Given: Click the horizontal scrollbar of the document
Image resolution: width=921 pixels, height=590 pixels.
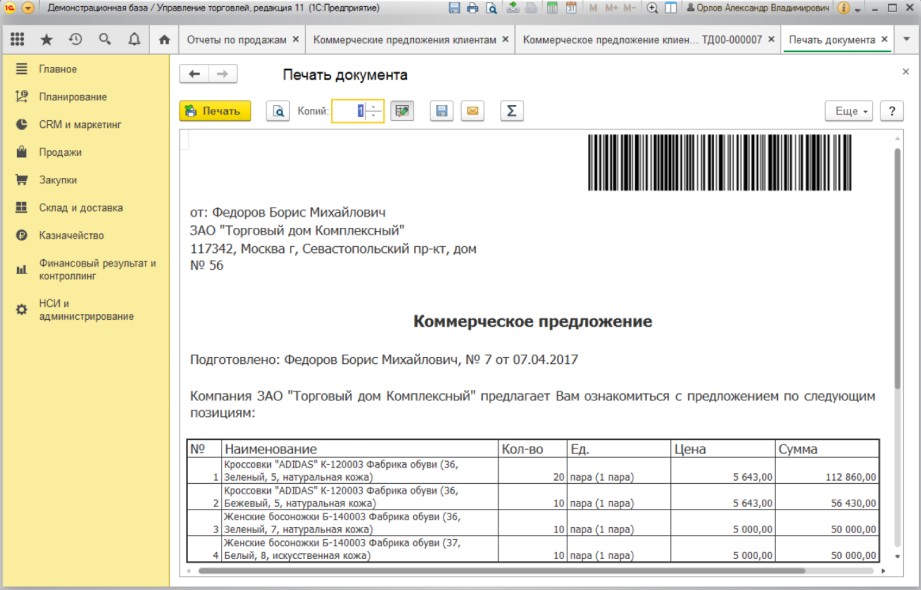Looking at the screenshot, I should (502, 570).
